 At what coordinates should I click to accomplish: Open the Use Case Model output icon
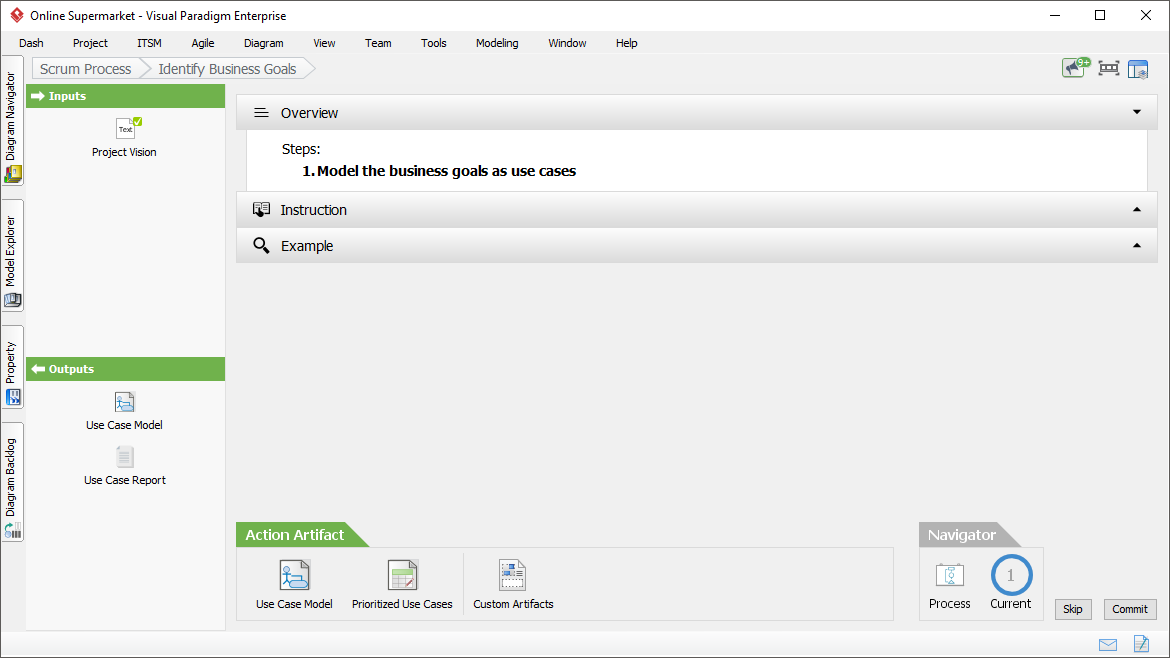click(125, 402)
